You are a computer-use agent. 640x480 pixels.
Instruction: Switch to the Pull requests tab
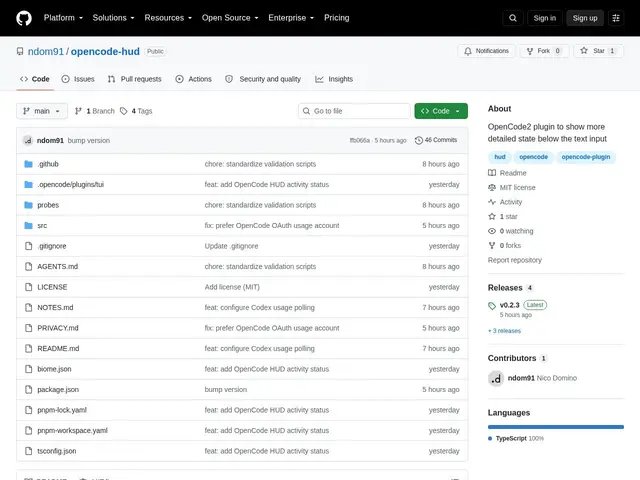(135, 79)
